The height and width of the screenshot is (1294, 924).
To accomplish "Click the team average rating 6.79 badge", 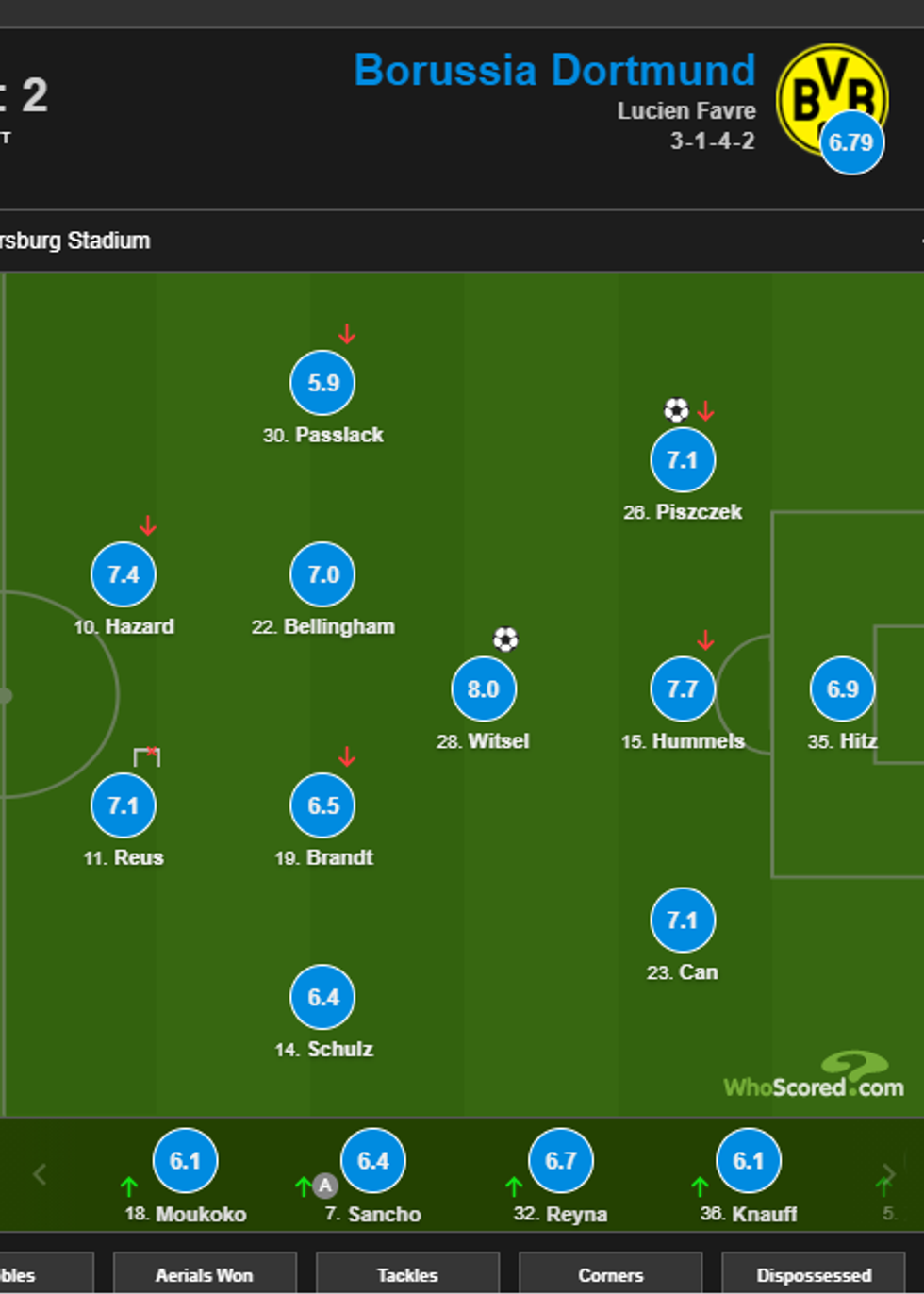I will click(851, 143).
